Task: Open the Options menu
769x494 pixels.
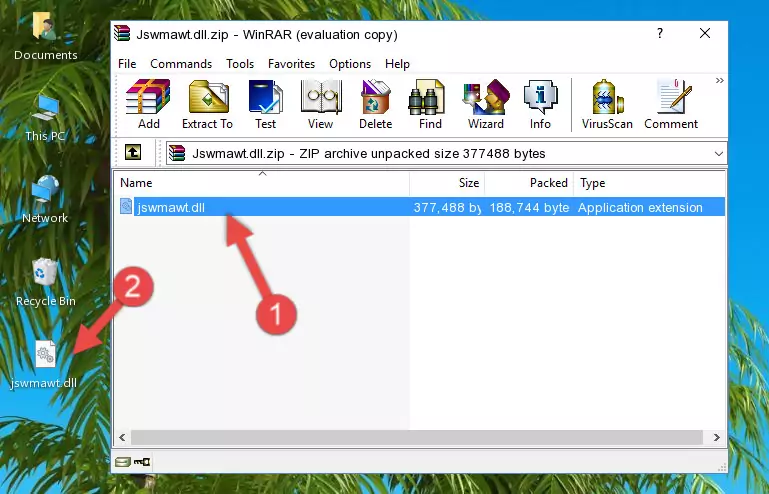Action: click(350, 64)
